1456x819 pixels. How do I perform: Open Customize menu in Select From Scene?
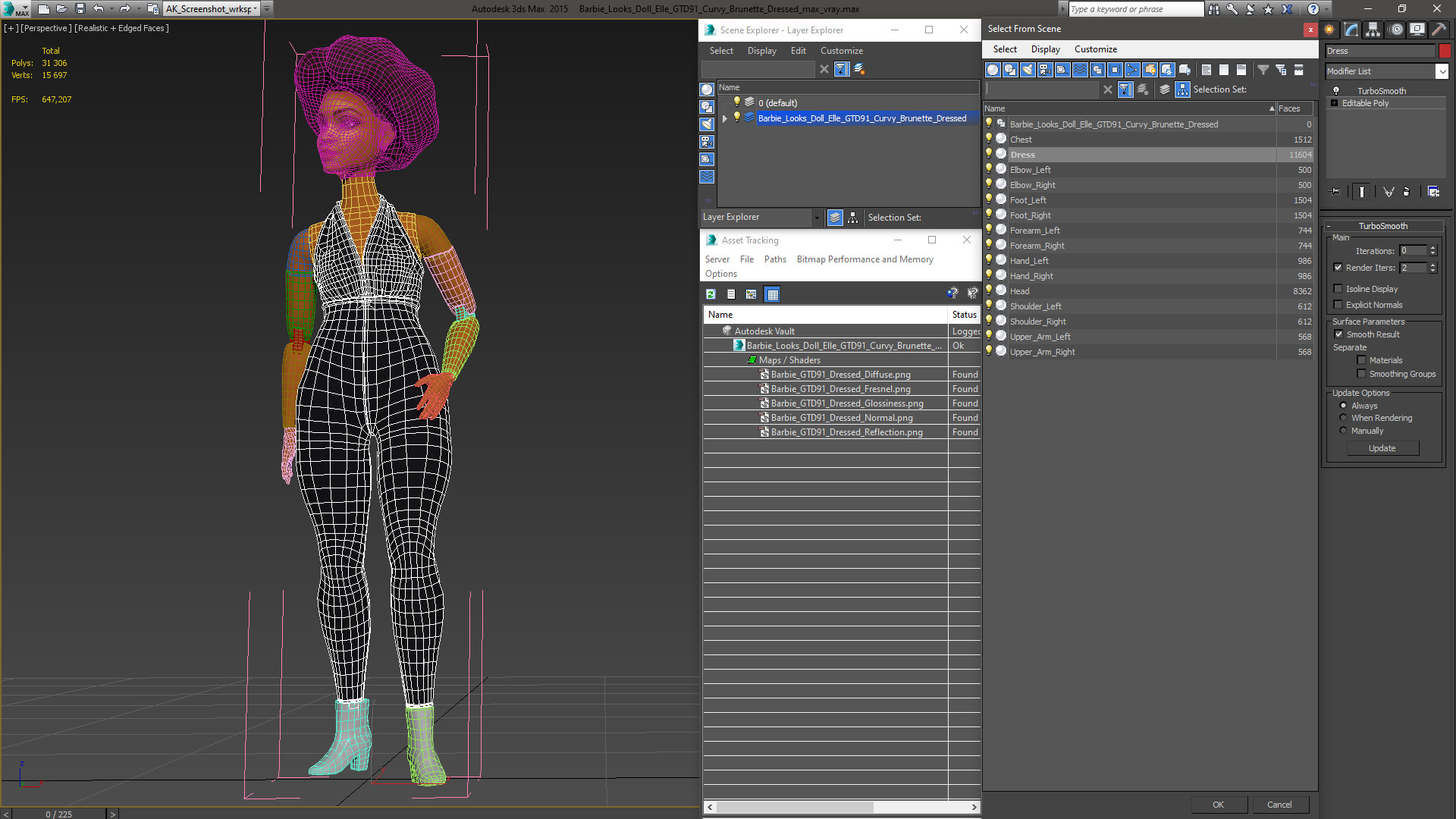(1095, 49)
